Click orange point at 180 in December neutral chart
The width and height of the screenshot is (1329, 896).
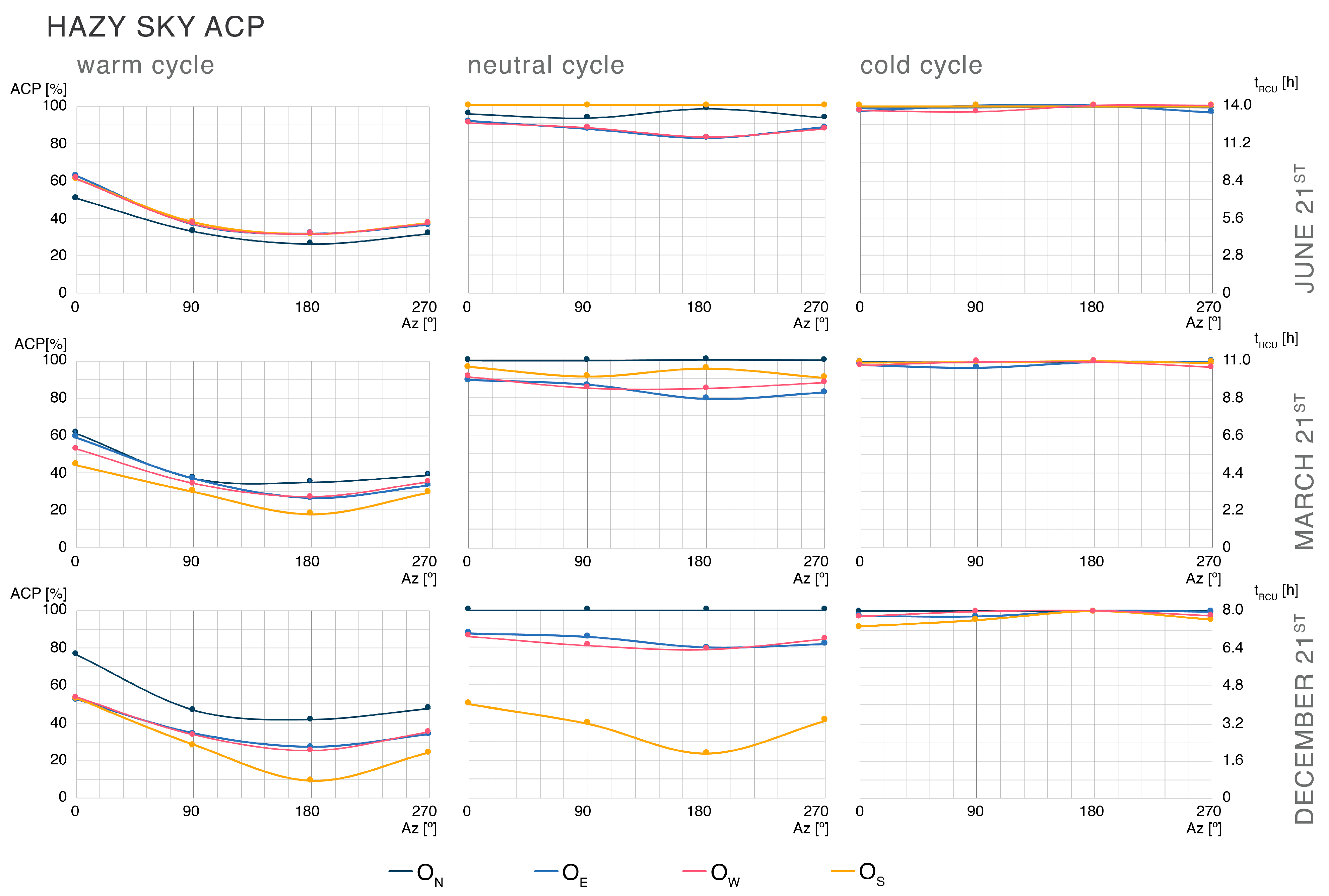(706, 753)
